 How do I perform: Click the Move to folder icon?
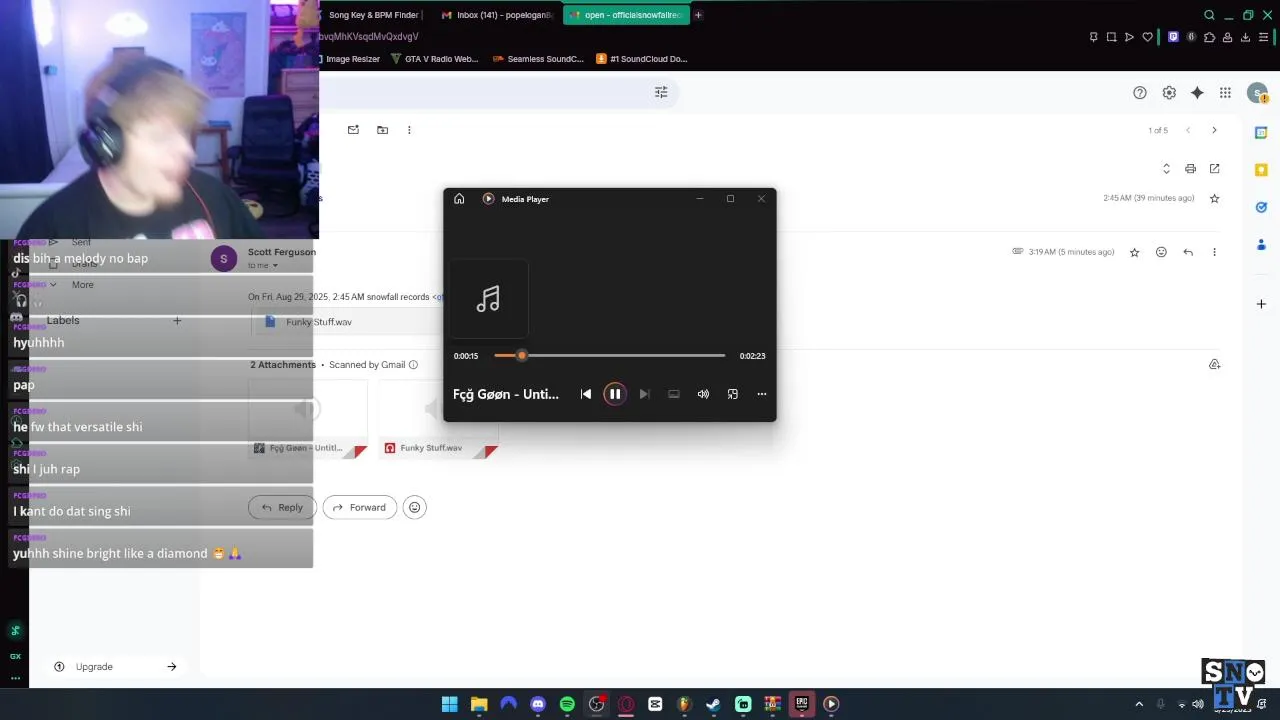382,130
